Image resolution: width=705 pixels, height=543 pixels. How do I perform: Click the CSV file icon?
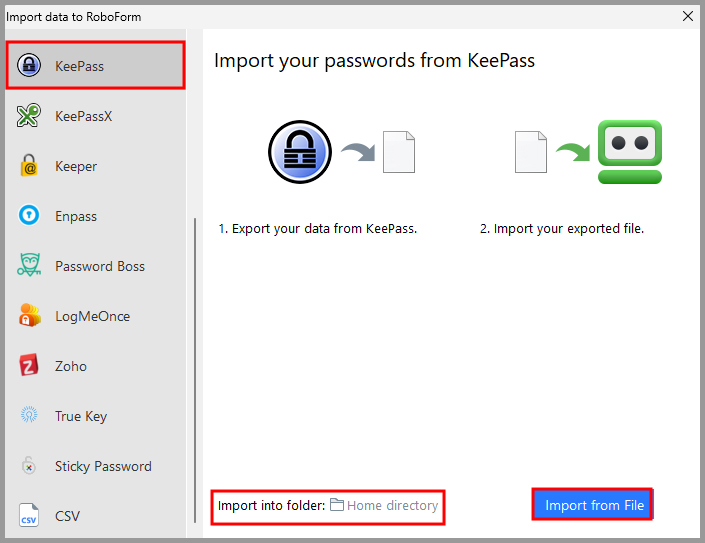click(29, 516)
